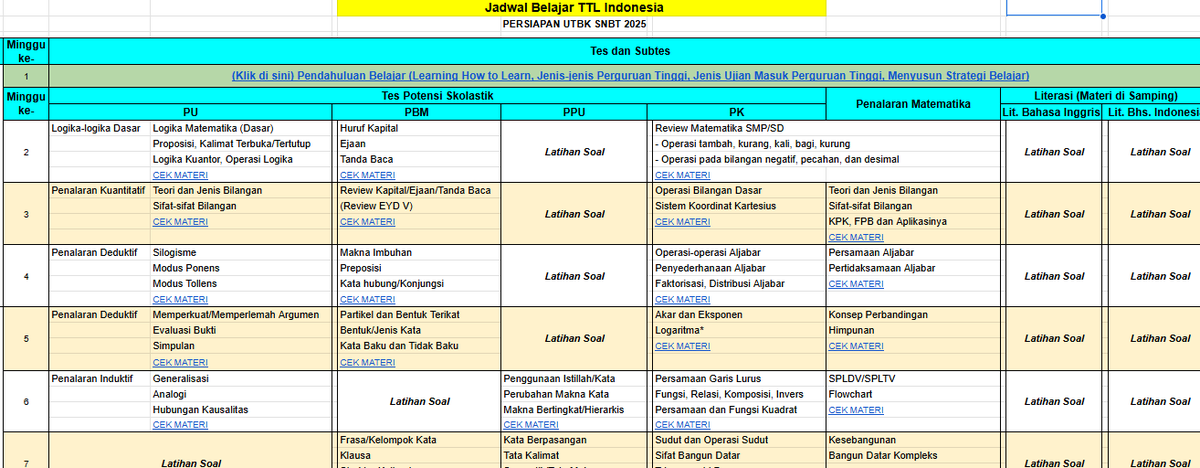
Task: Select the Logika-logika Dasar cell
Action: [99, 128]
